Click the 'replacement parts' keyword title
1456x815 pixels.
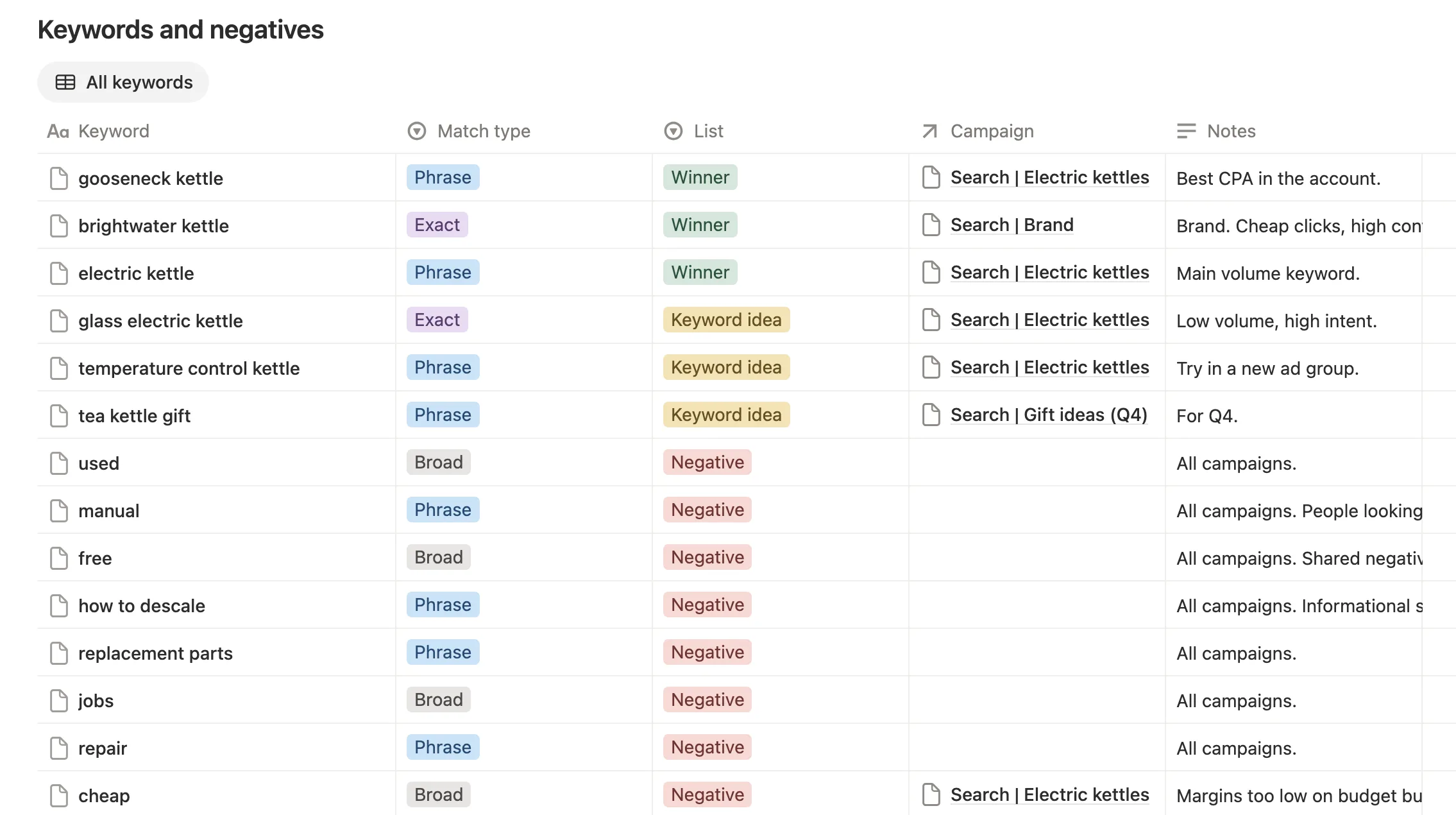click(x=155, y=653)
